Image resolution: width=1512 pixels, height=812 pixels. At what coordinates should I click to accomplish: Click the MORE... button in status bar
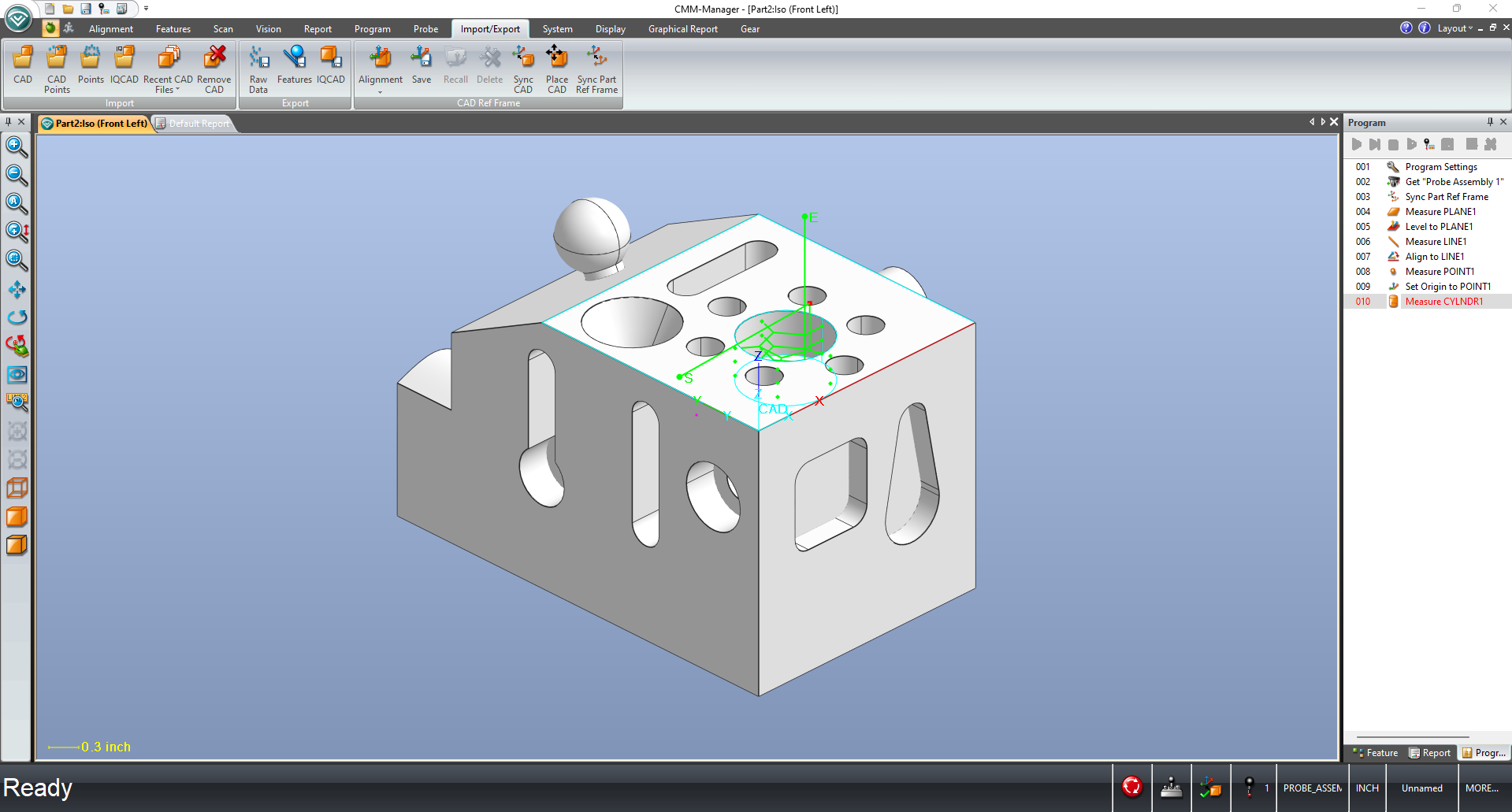(x=1481, y=788)
